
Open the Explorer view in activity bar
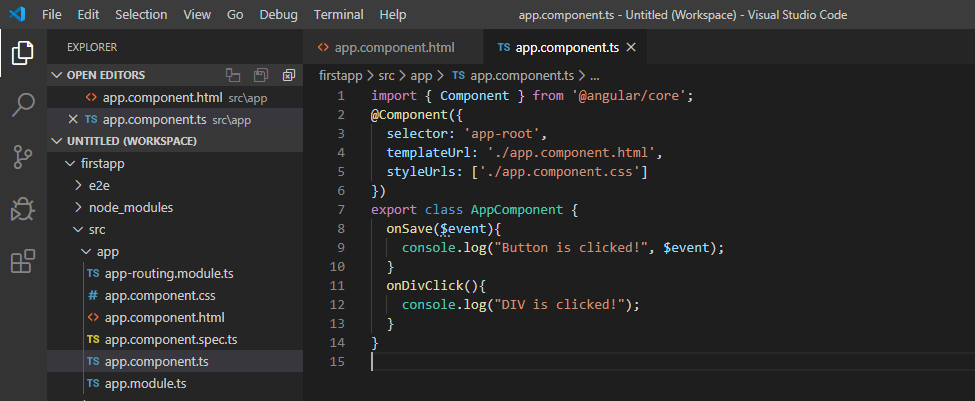click(x=23, y=53)
